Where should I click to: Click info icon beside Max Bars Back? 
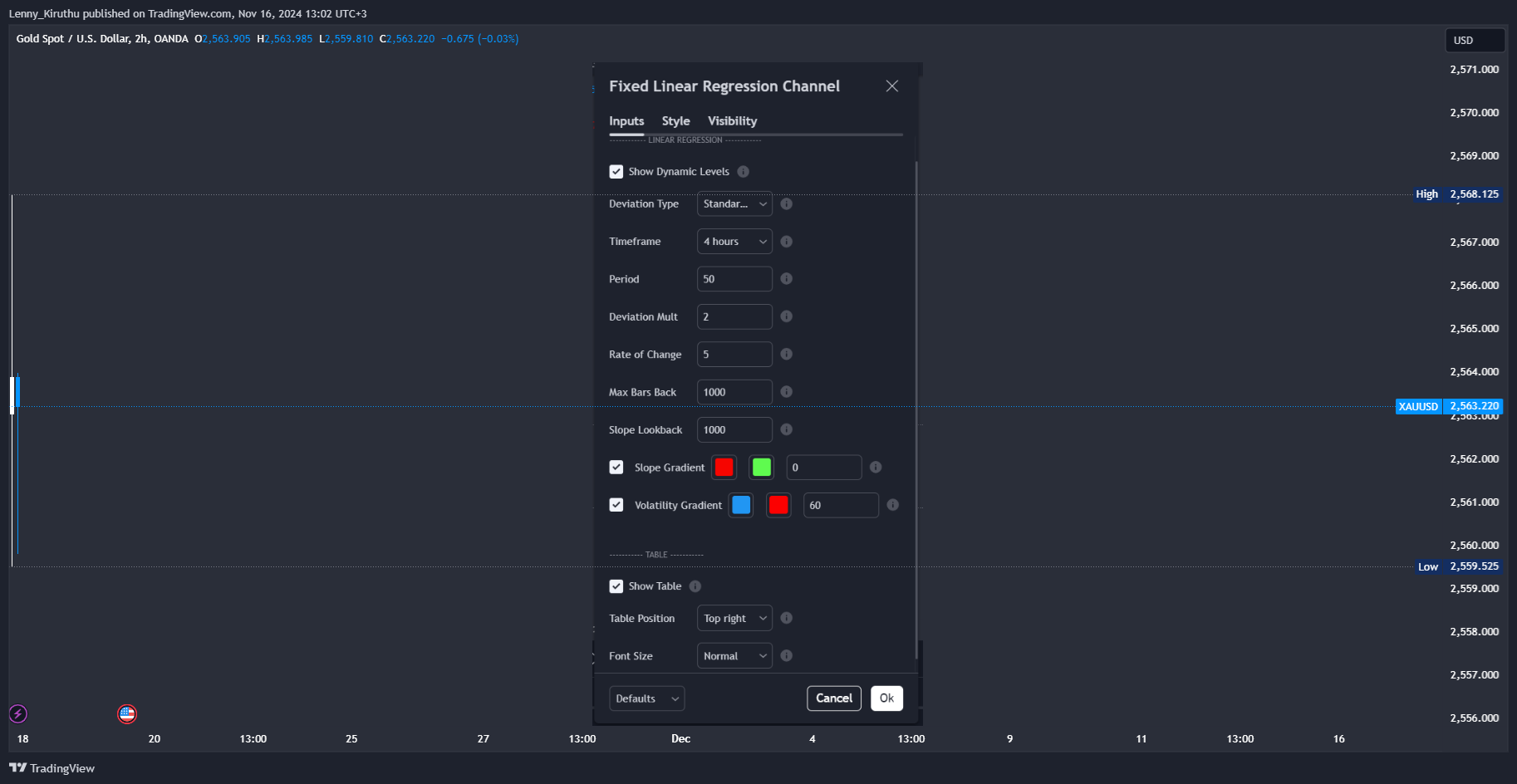[787, 392]
